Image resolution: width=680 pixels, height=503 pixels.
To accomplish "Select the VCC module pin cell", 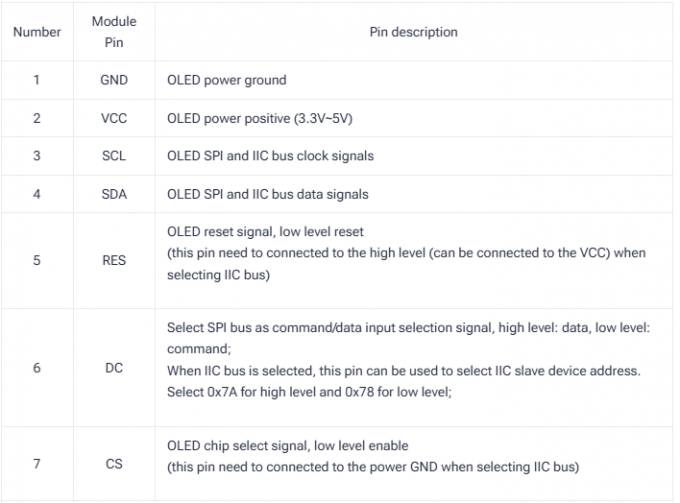I will pyautogui.click(x=114, y=118).
